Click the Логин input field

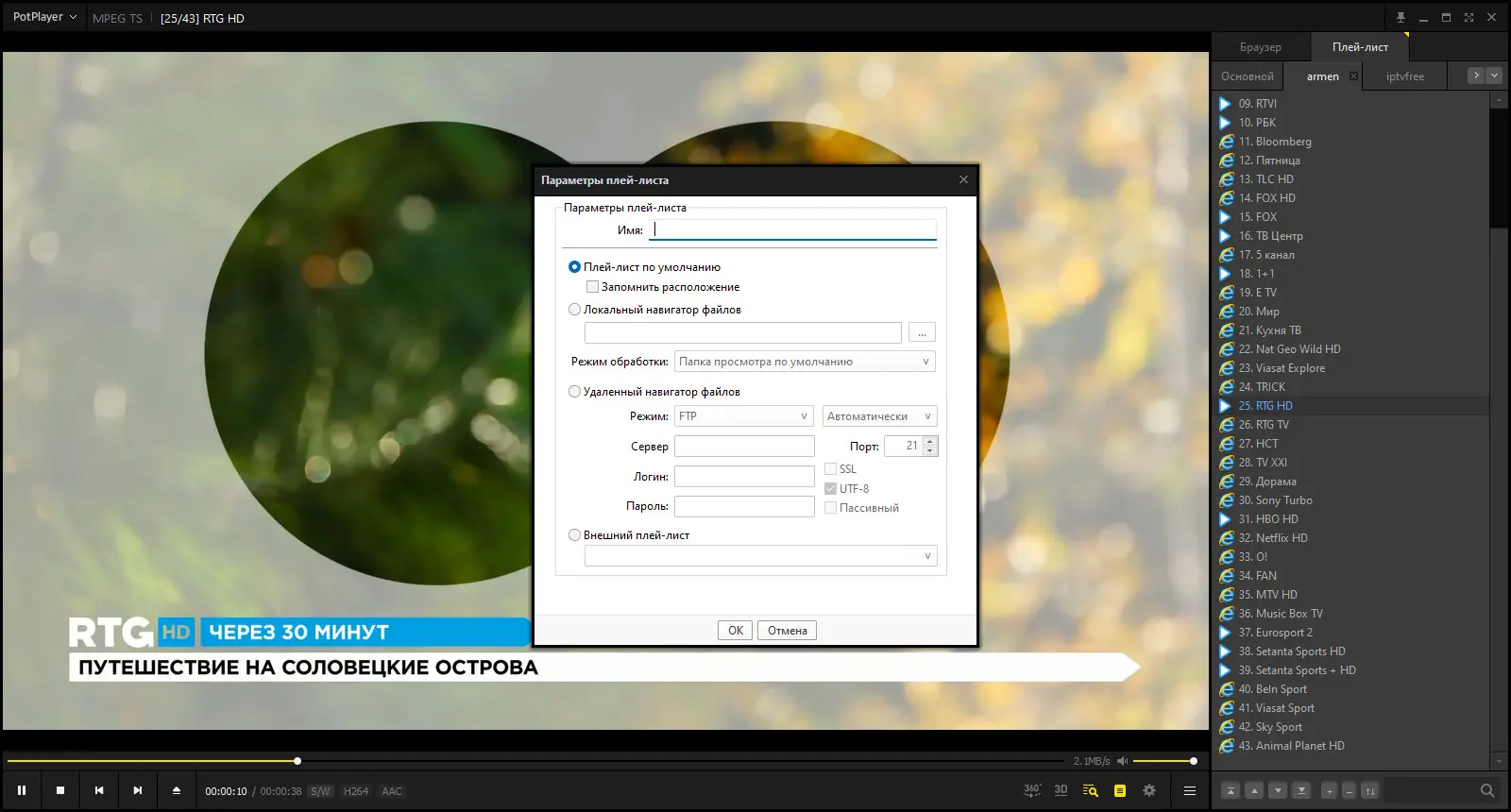[744, 476]
